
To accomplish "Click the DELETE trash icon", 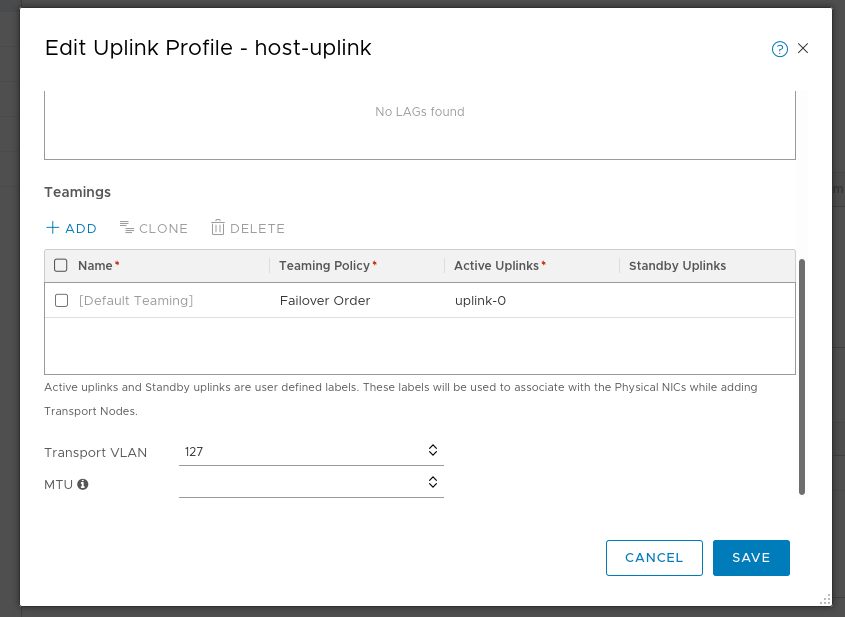I will (218, 227).
